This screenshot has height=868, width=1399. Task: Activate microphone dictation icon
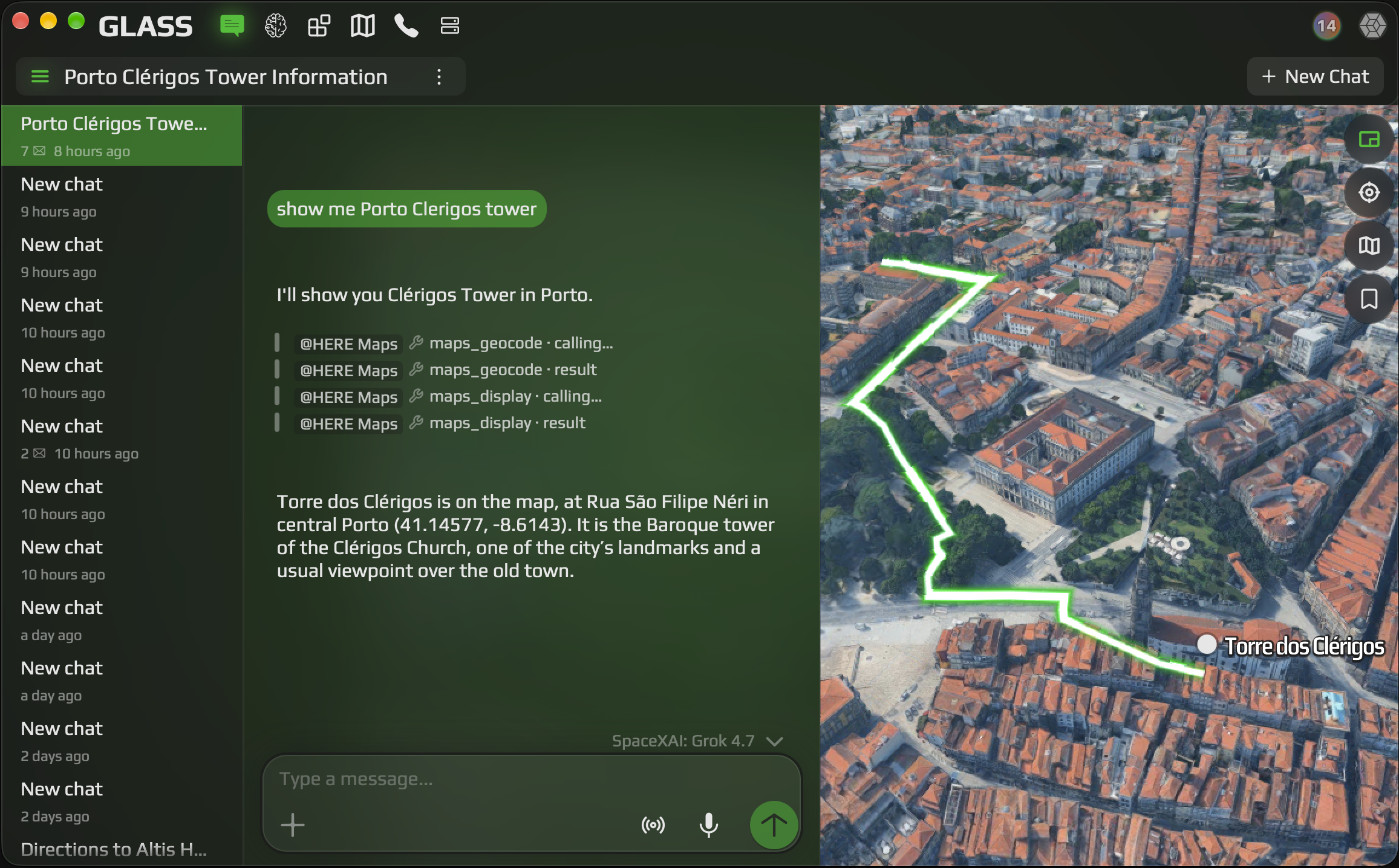708,825
